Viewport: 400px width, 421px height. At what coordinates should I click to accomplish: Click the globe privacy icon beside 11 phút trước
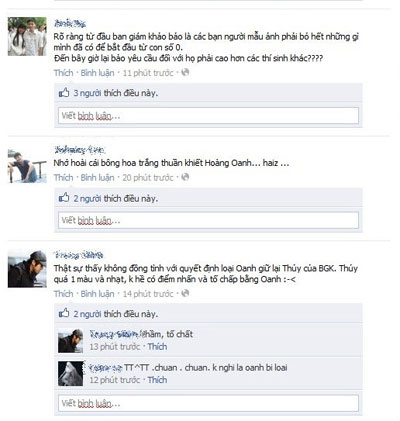[x=185, y=72]
